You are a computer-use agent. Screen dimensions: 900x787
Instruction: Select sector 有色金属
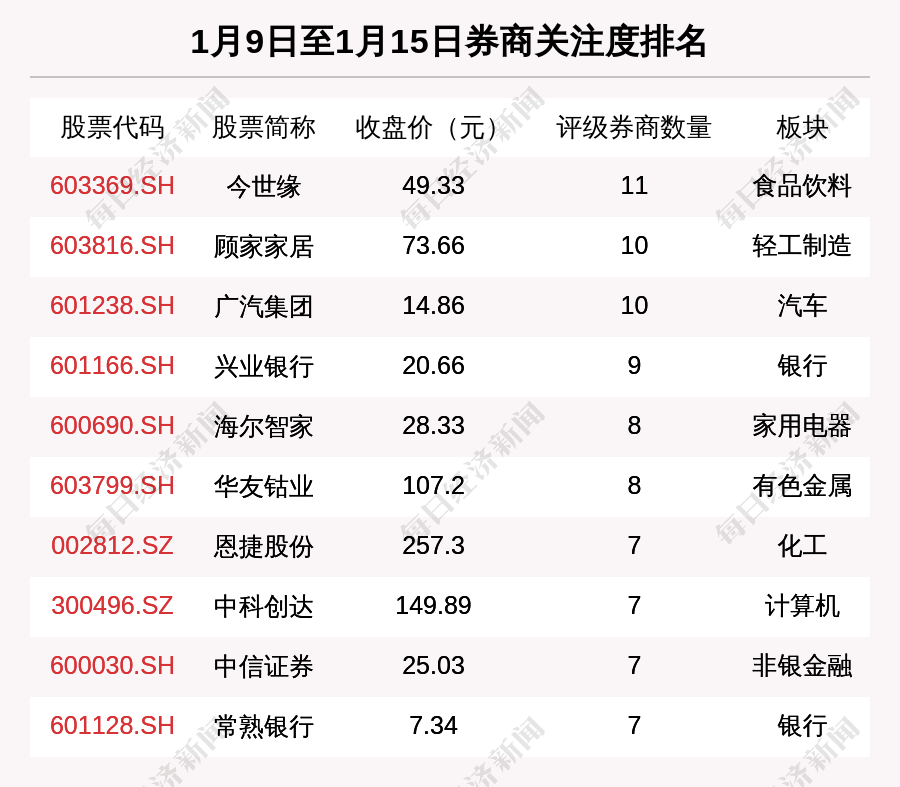(802, 486)
